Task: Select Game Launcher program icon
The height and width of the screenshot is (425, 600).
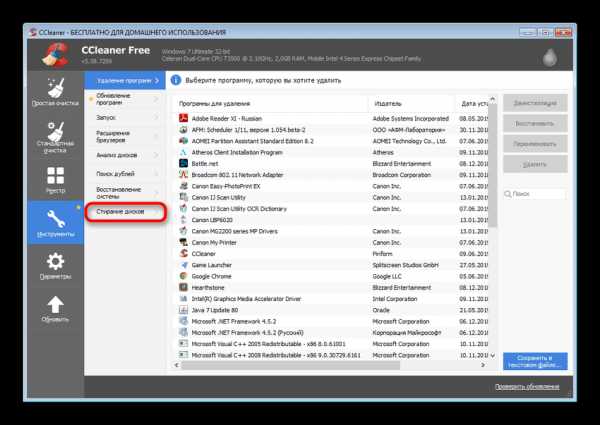Action: click(x=184, y=265)
